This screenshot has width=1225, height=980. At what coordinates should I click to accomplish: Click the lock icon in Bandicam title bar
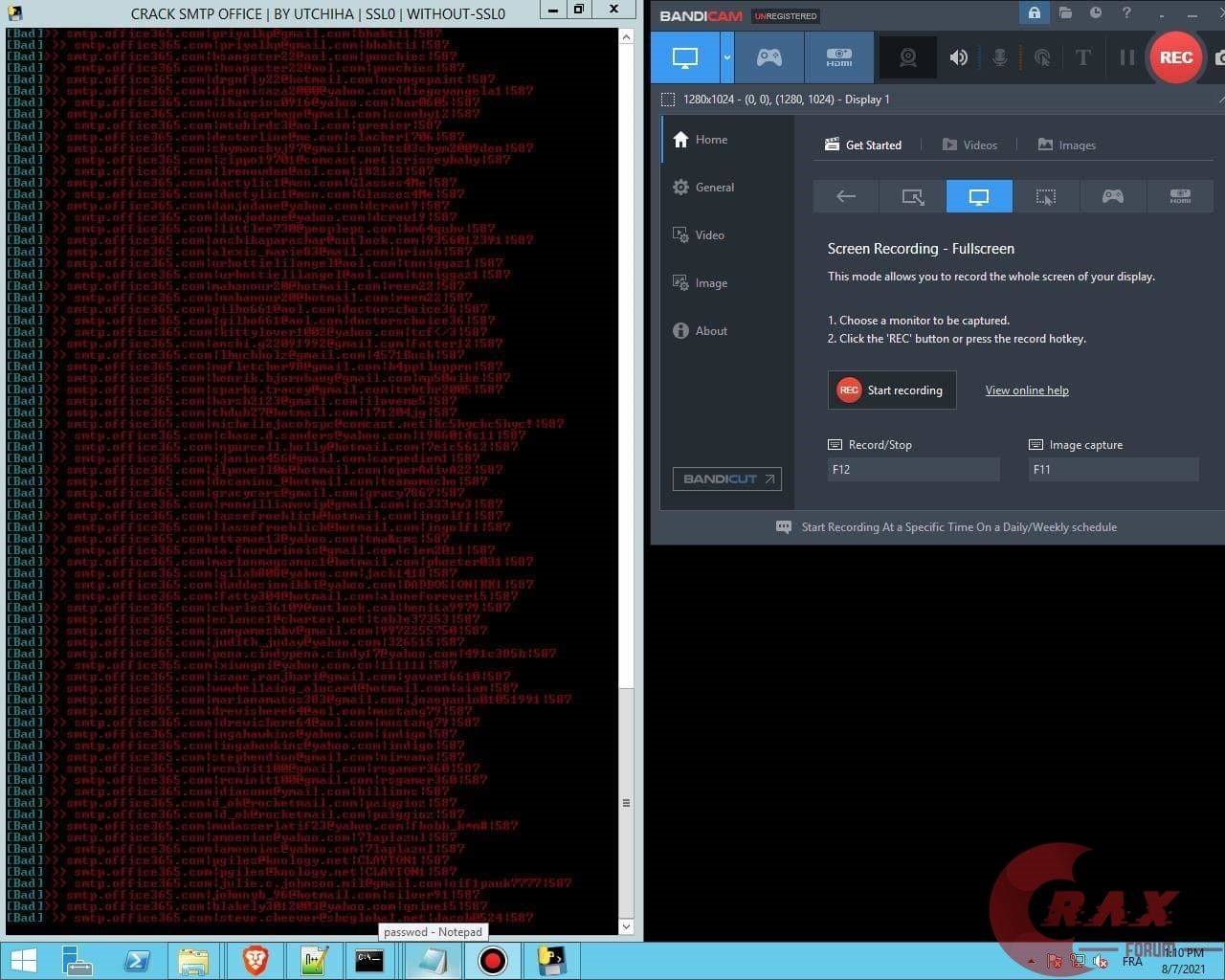coord(1034,13)
